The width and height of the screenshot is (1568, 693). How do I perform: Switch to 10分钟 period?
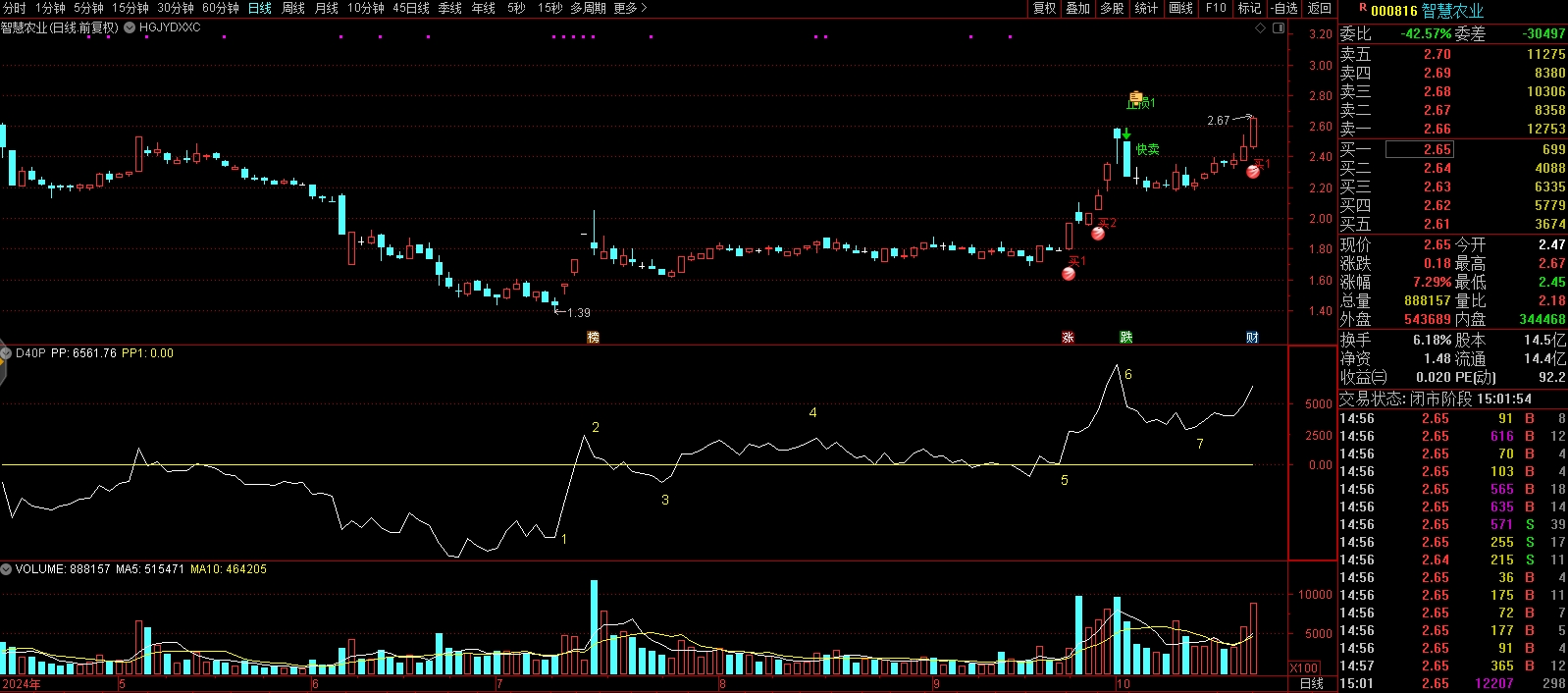(366, 8)
